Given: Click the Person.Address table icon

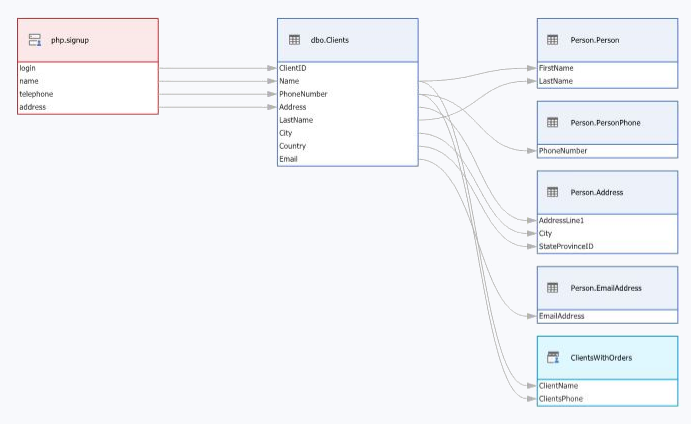Looking at the screenshot, I should [552, 192].
